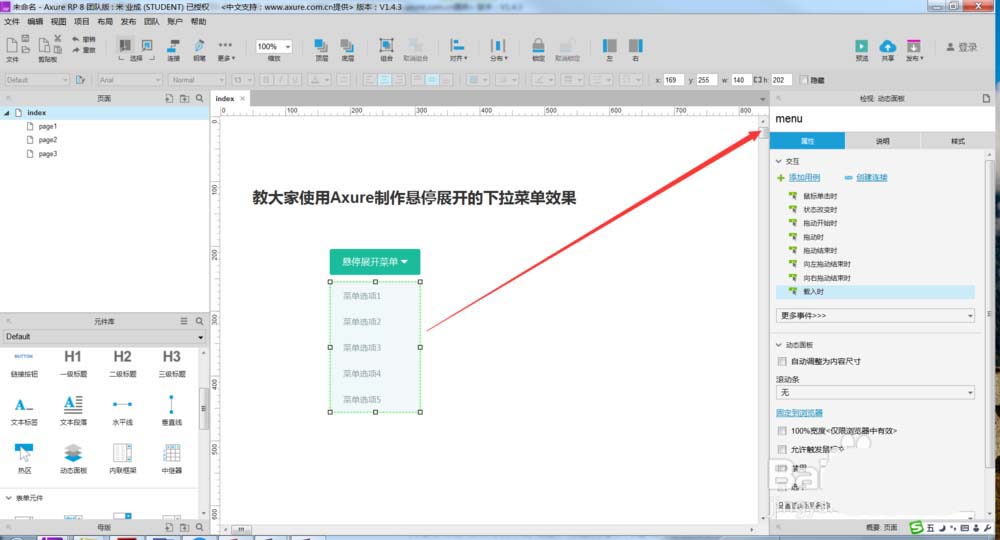Select the 鼠标单击时 event row
The image size is (1000, 540).
875,196
